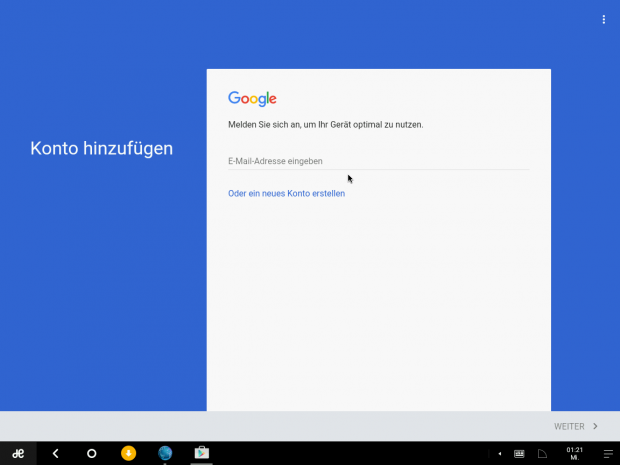This screenshot has width=620, height=465.
Task: Open 'Oder ein neues Konto erstellen' link
Action: pos(286,193)
